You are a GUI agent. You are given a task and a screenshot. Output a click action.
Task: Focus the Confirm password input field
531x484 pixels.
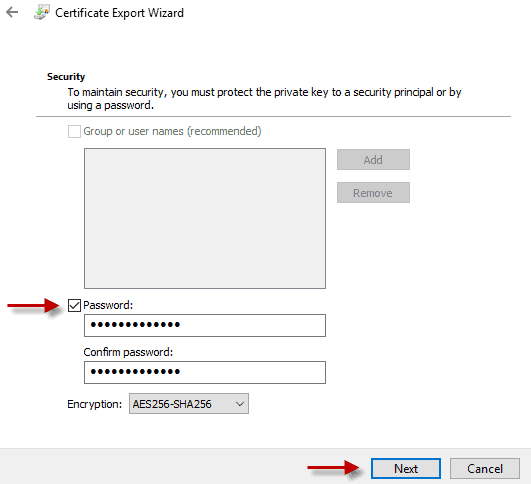tap(205, 372)
